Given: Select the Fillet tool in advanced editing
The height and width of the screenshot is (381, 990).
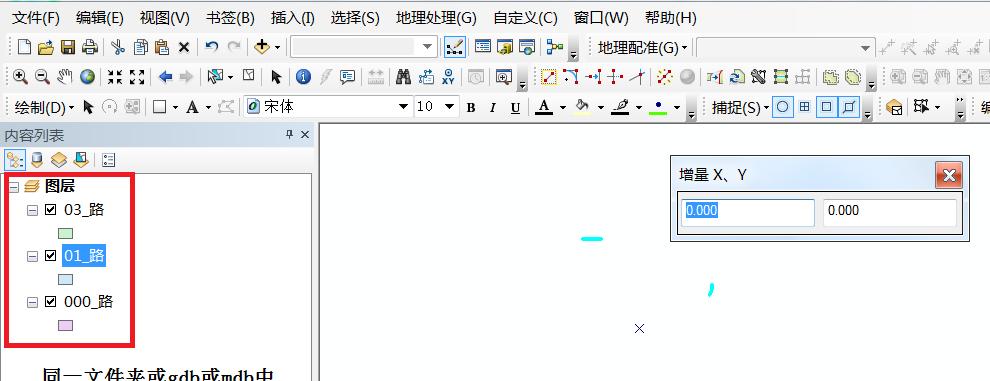Looking at the screenshot, I should click(x=571, y=77).
